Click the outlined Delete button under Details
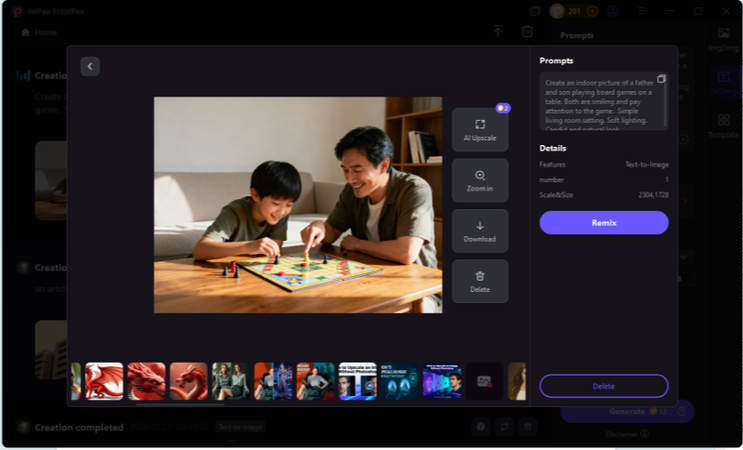 604,386
